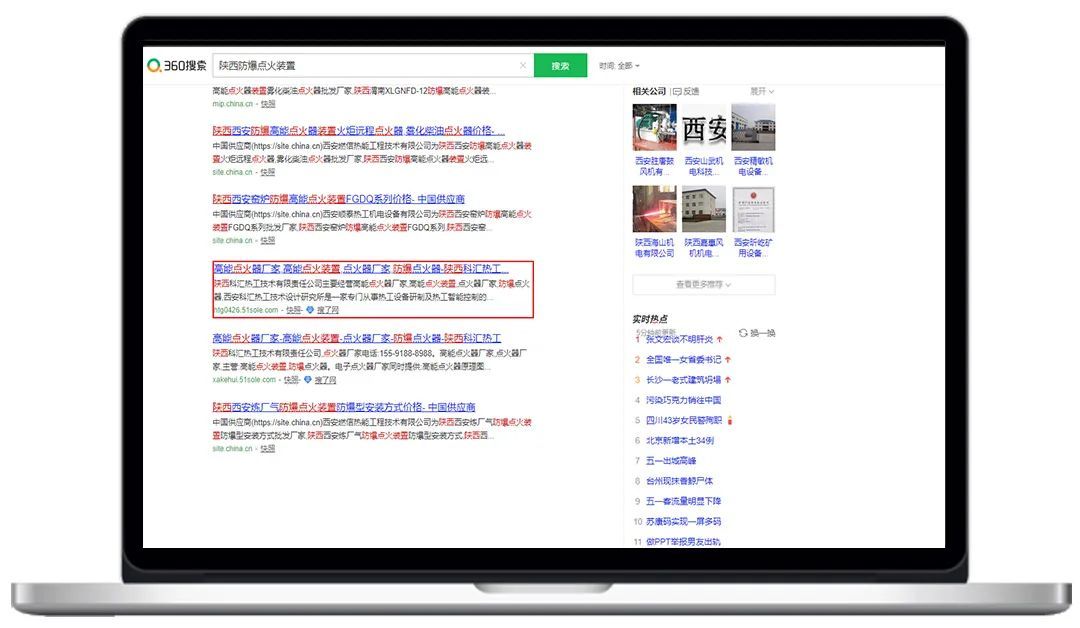This screenshot has width=1080, height=628.
Task: Open the 西安山武机电科技 company thumbnail
Action: click(704, 128)
